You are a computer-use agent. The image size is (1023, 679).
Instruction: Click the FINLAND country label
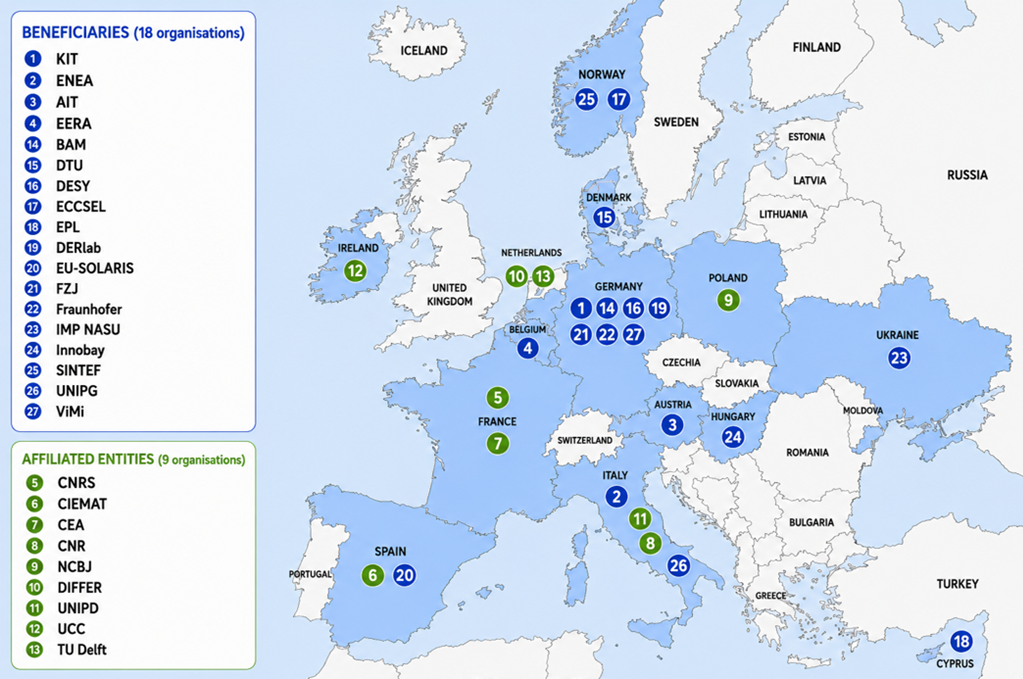817,47
